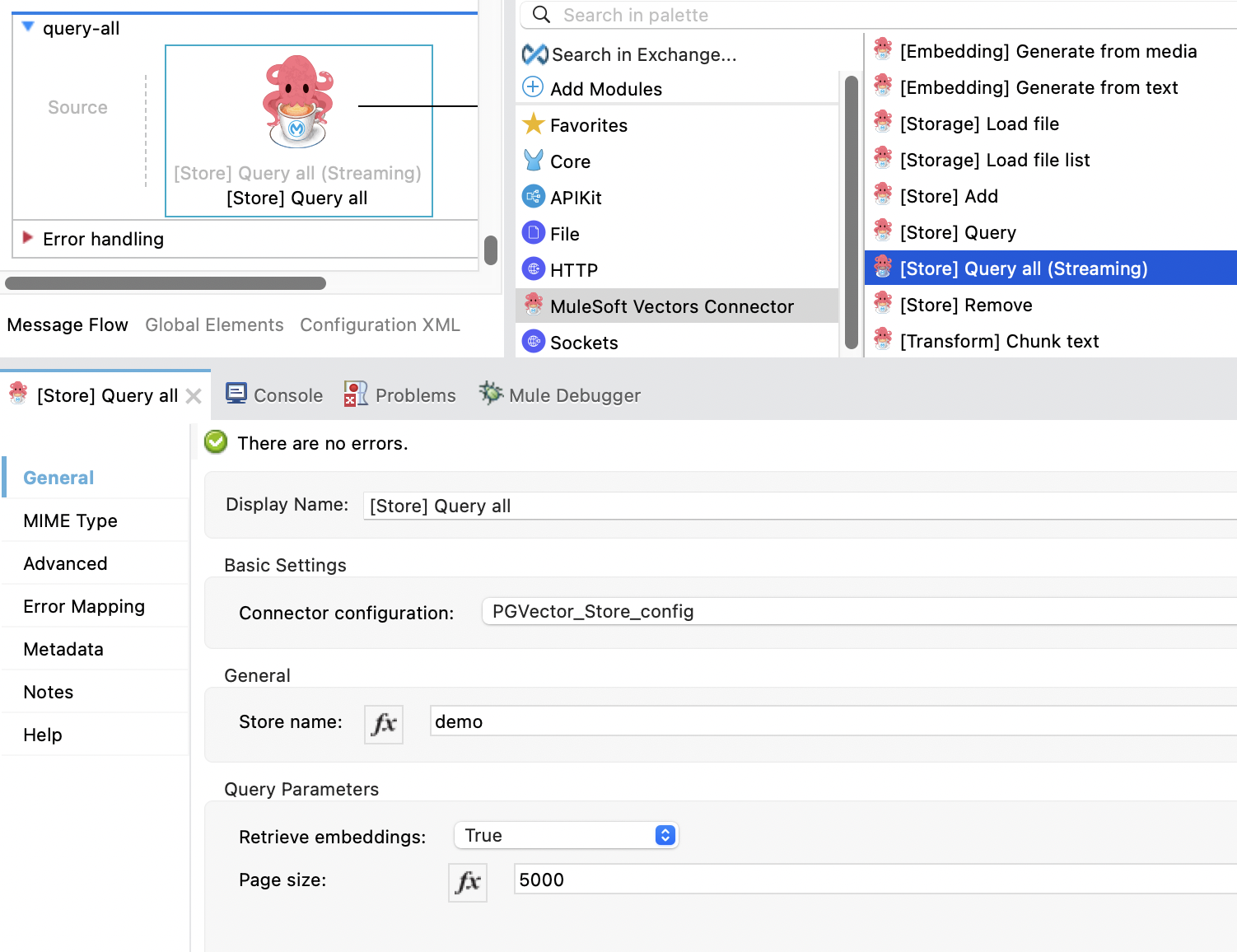Click Search in Exchange link
This screenshot has width=1237, height=952.
coord(644,54)
